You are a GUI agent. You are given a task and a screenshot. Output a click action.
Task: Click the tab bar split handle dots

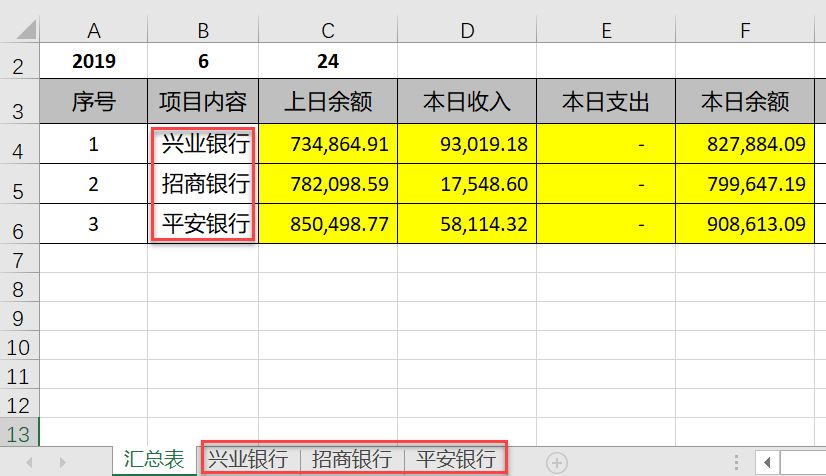736,462
